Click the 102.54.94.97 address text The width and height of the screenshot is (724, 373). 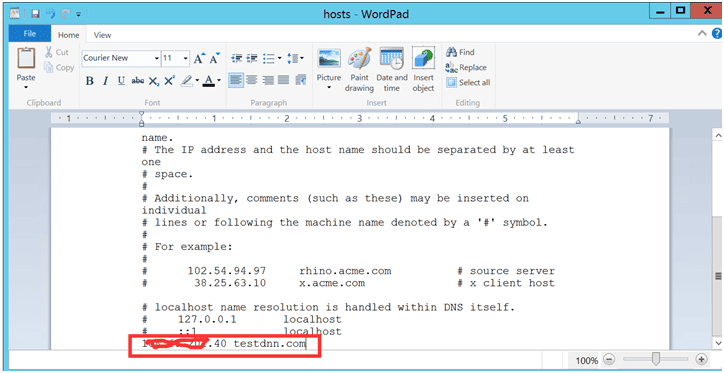tap(227, 271)
